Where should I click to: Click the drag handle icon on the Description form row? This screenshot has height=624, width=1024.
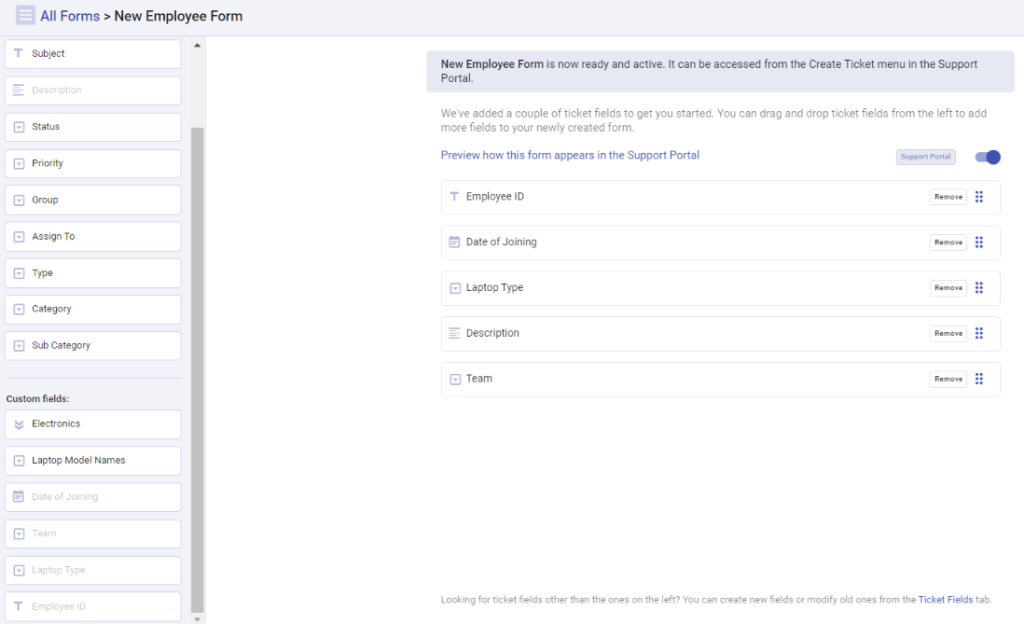point(979,333)
